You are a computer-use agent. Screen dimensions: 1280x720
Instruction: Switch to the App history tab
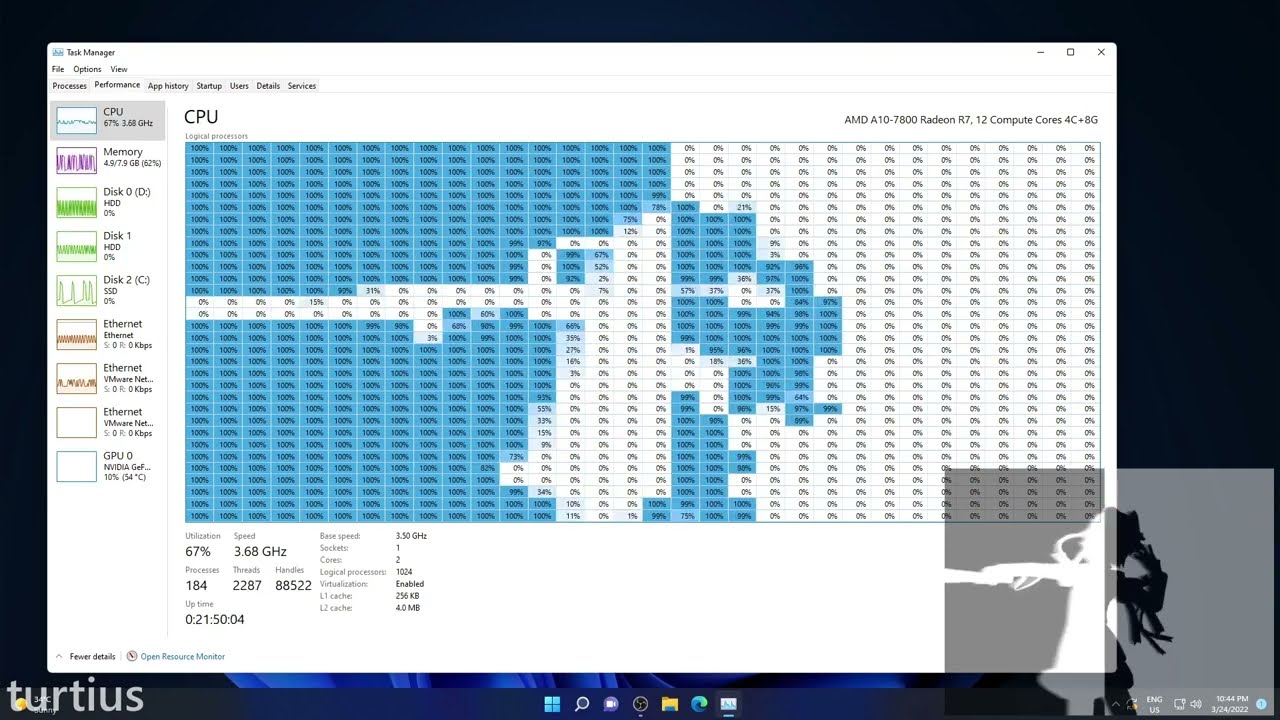tap(168, 86)
